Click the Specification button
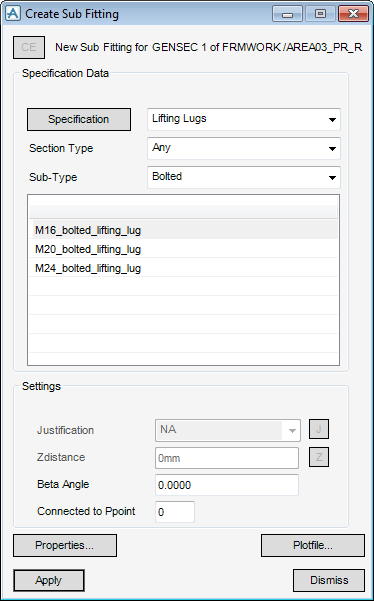The height and width of the screenshot is (601, 374). pyautogui.click(x=79, y=120)
